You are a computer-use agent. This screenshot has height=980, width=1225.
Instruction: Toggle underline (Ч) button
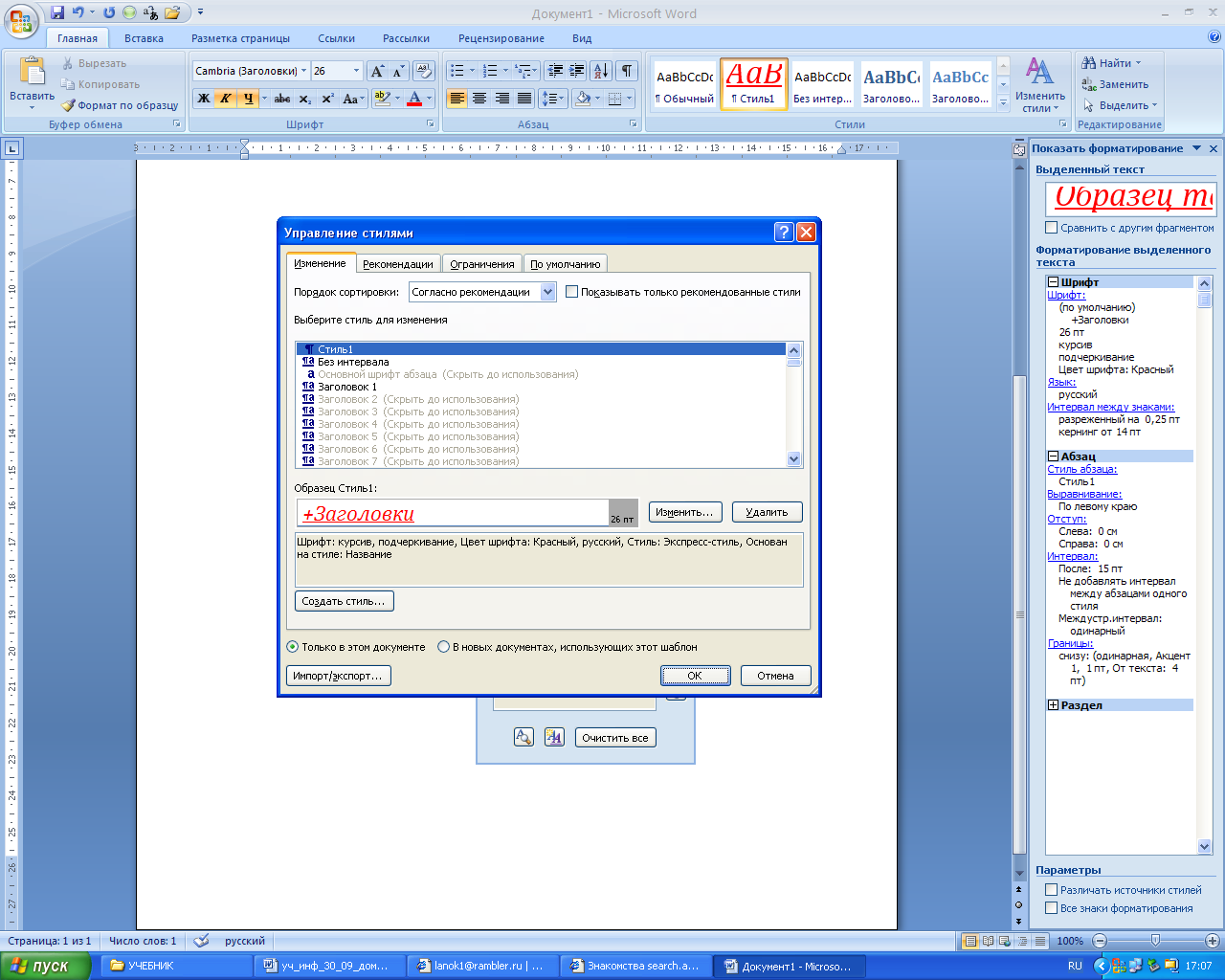tap(248, 99)
